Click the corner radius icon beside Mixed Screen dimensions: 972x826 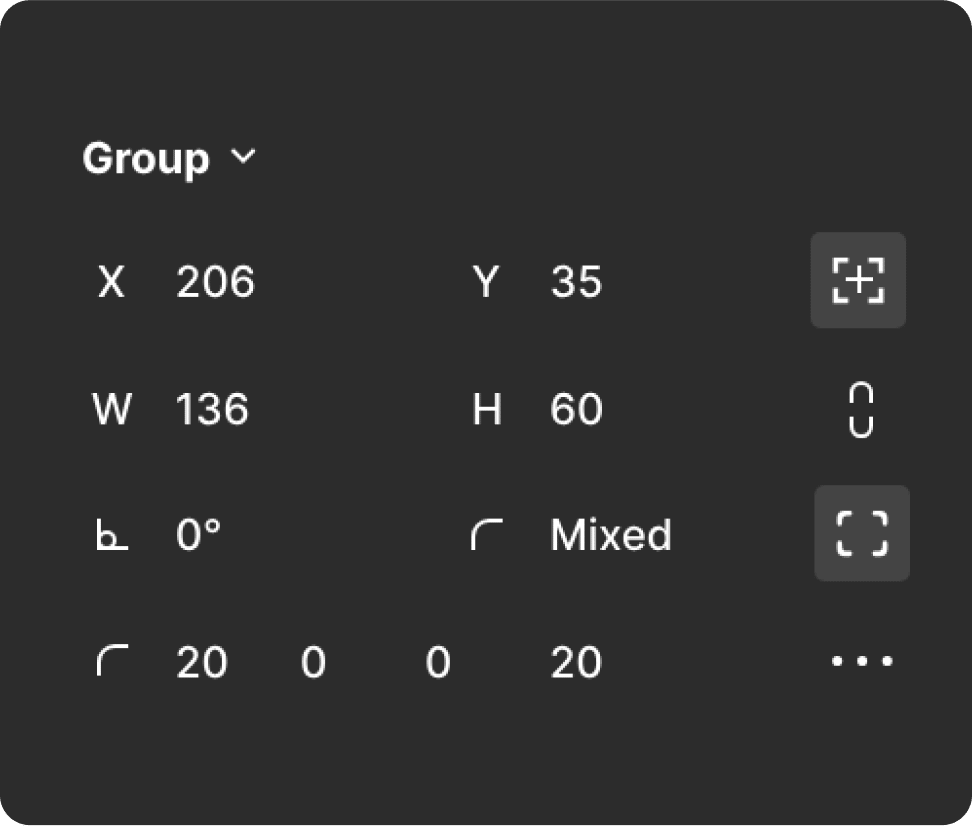tap(487, 535)
